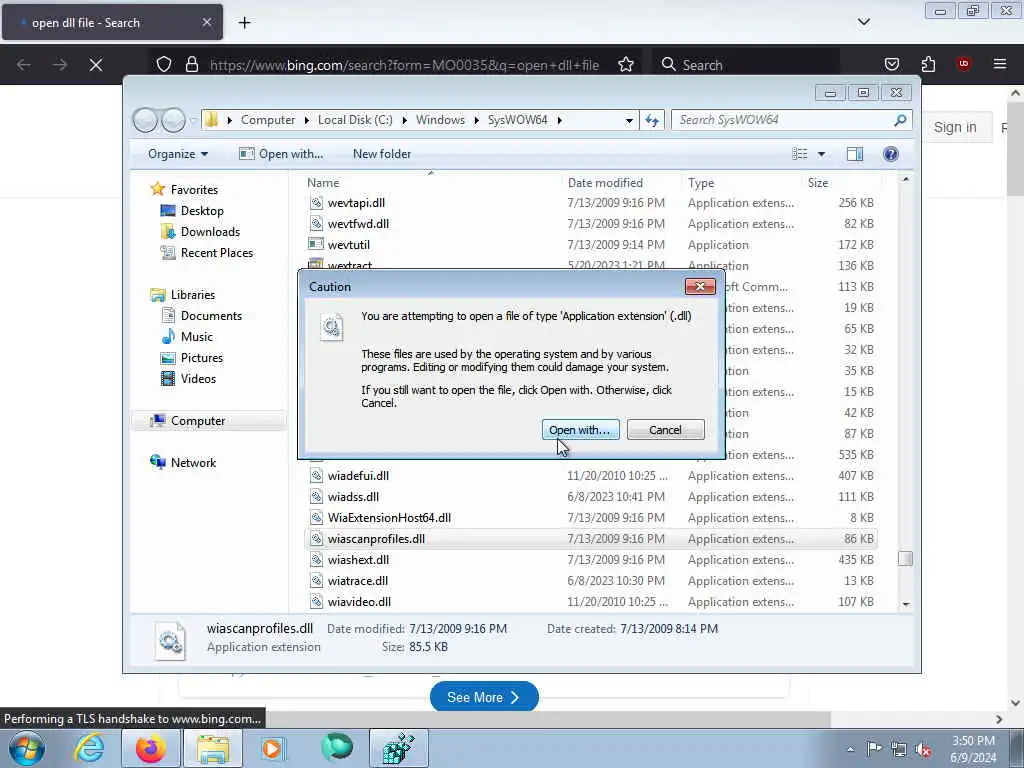Screen dimensions: 1024x768
Task: Click Explorer back navigation button
Action: [145, 120]
